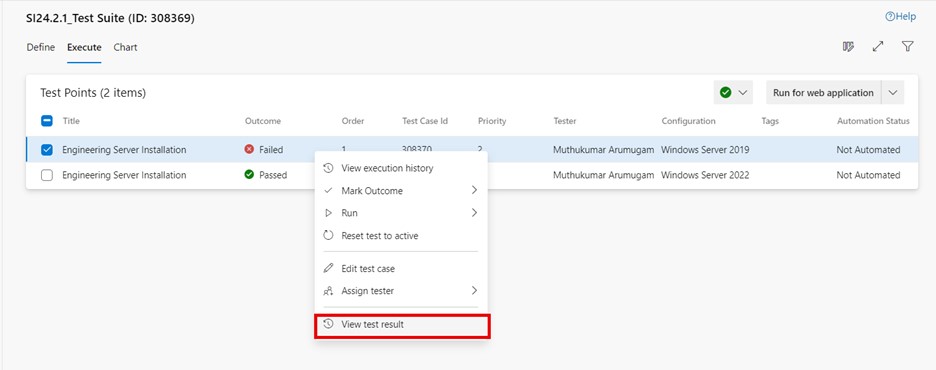Choose Run in the context menu

click(x=401, y=213)
